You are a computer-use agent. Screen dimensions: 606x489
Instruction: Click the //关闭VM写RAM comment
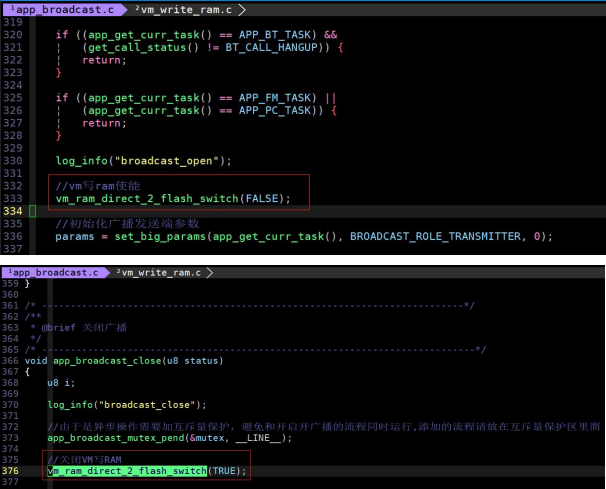click(x=84, y=460)
